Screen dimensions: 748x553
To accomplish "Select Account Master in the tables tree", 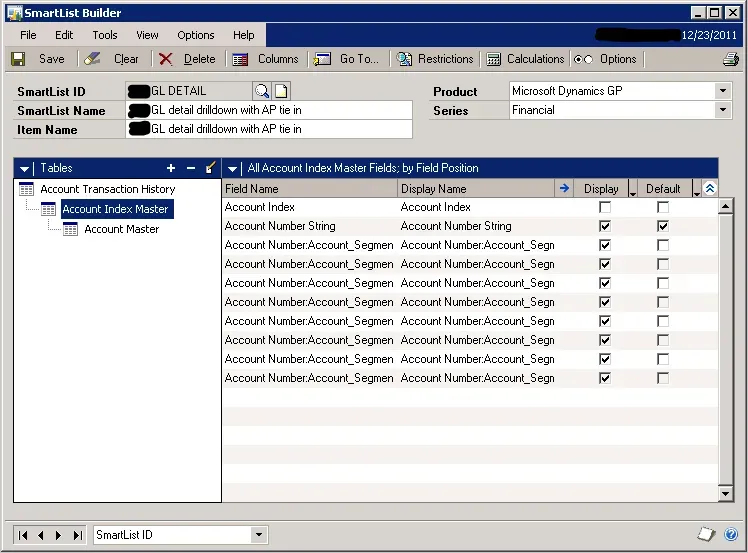I will [121, 229].
